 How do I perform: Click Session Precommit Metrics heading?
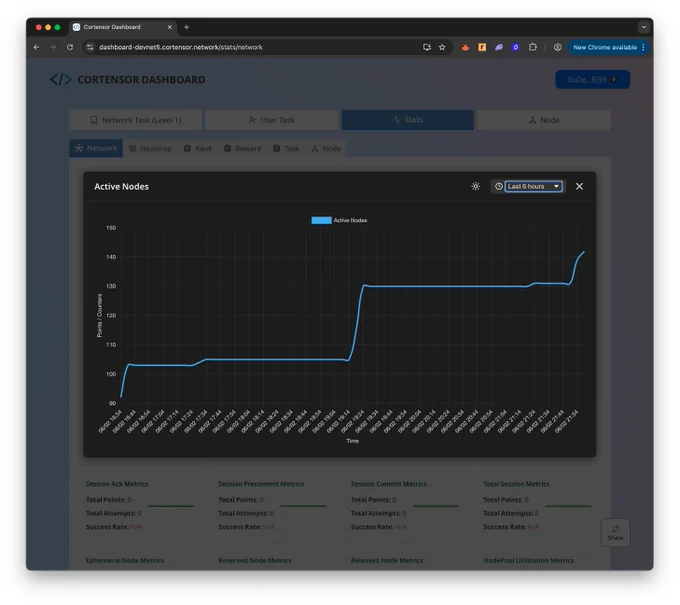point(261,484)
